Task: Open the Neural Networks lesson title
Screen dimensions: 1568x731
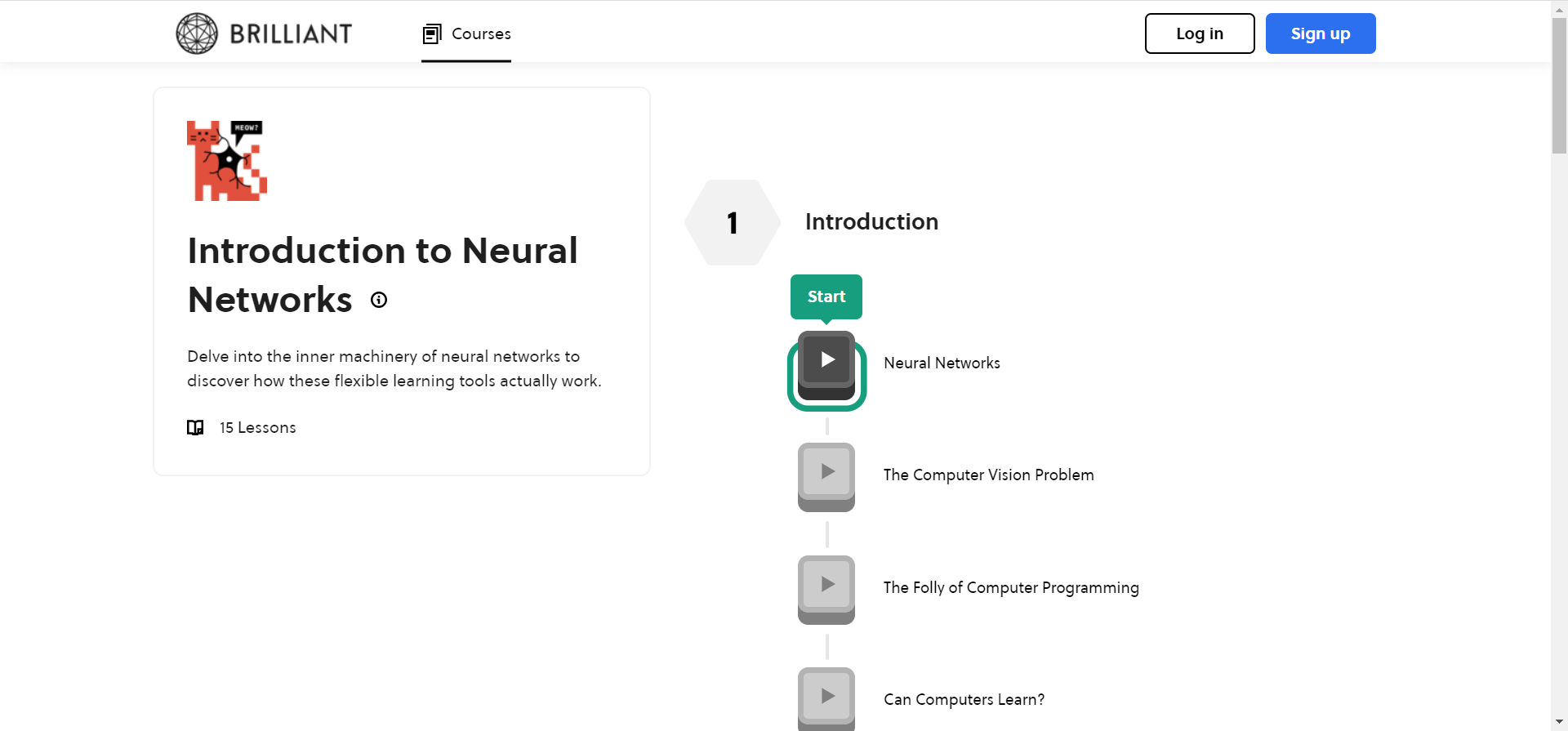Action: click(942, 363)
